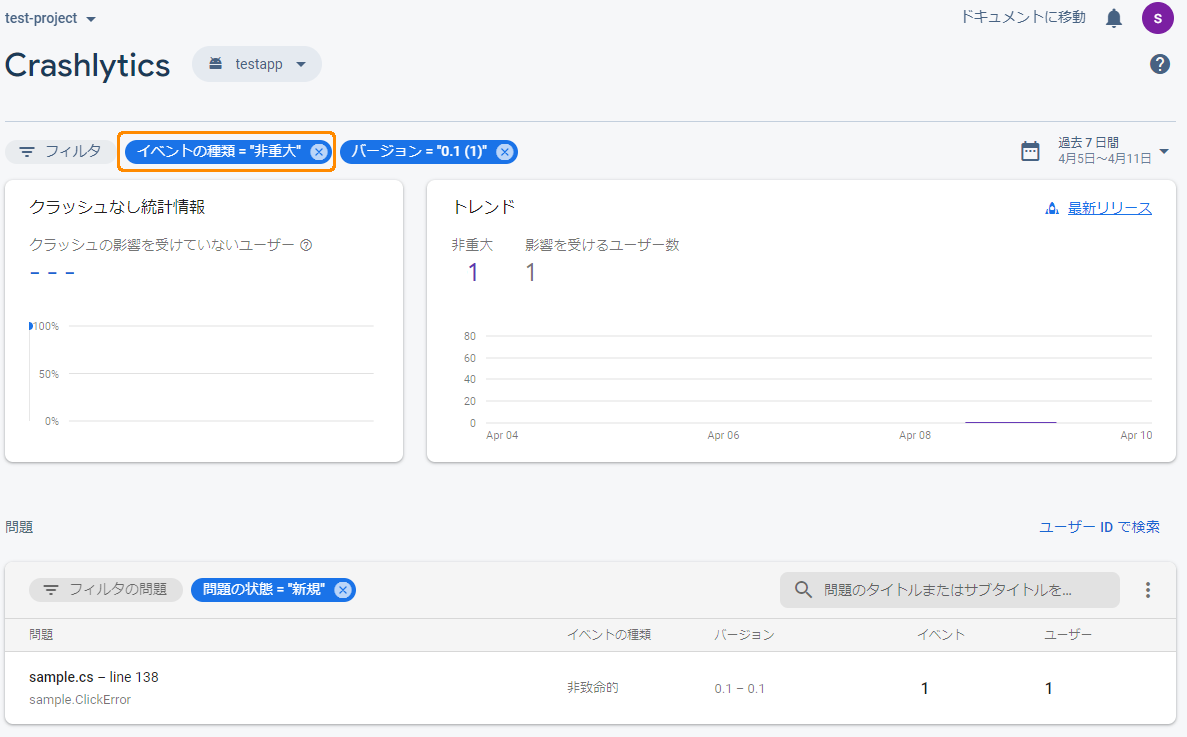The image size is (1187, 737).
Task: Click the search magnifier in the issues panel
Action: [x=802, y=590]
